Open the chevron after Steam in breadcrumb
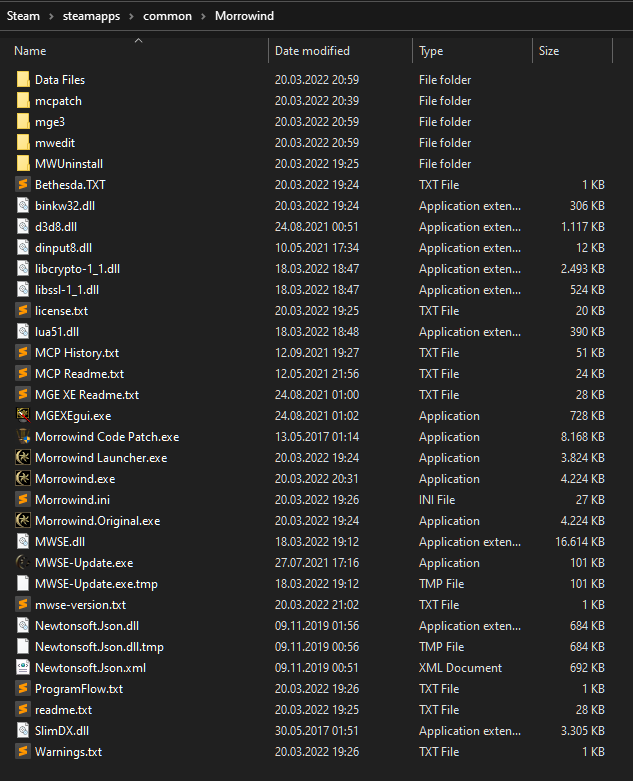The image size is (633, 781). coord(50,17)
